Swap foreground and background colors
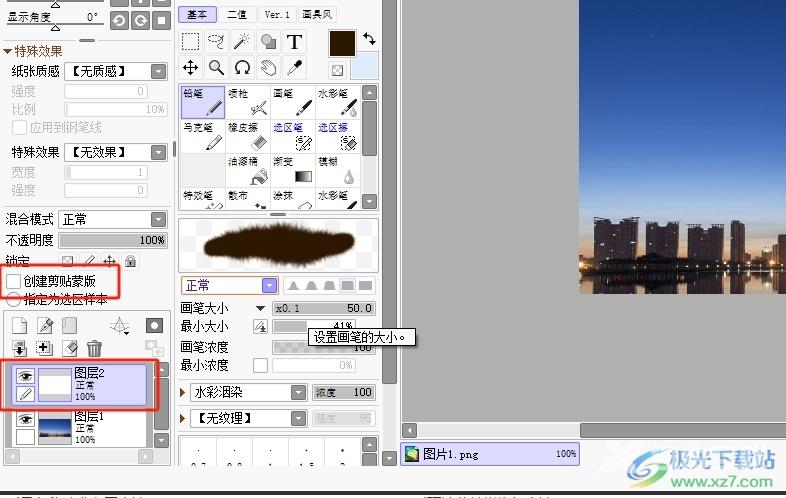 [x=369, y=38]
